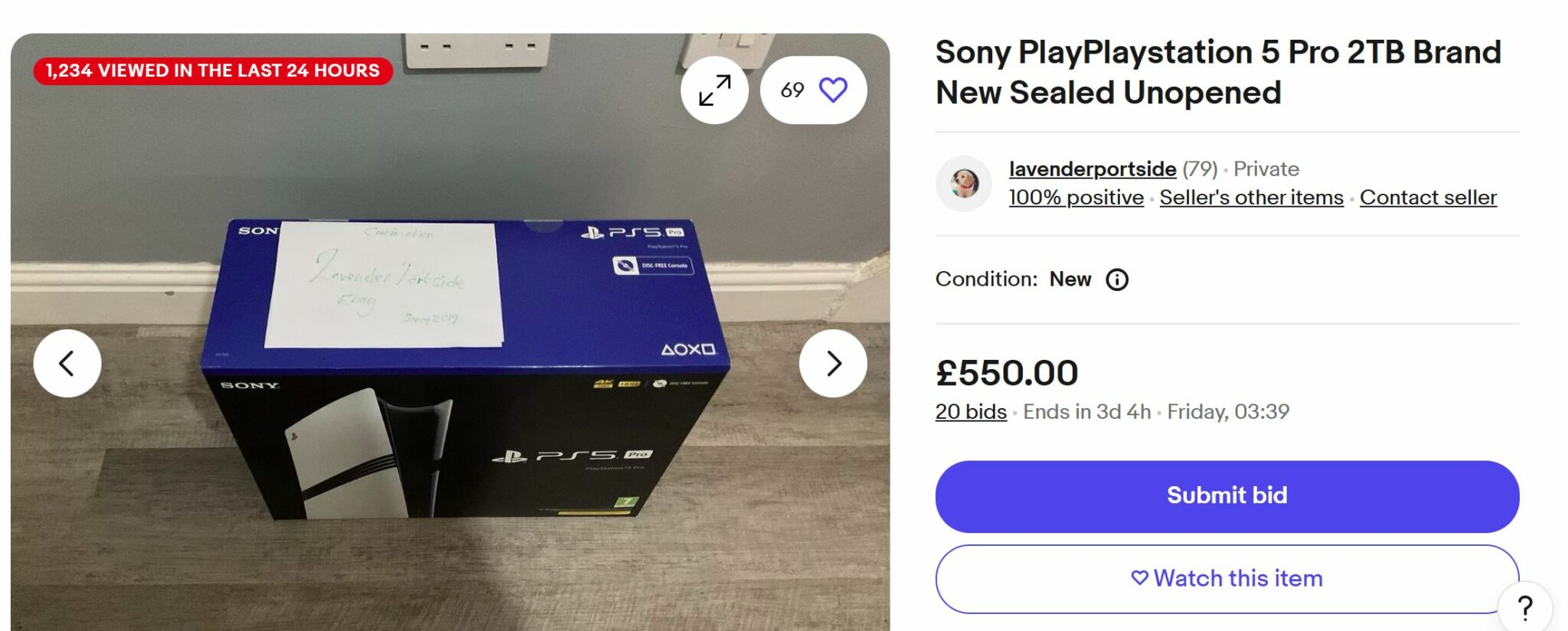Click the heart icon inside Watch this item
Screen dimensions: 1568x631
coord(1138,579)
